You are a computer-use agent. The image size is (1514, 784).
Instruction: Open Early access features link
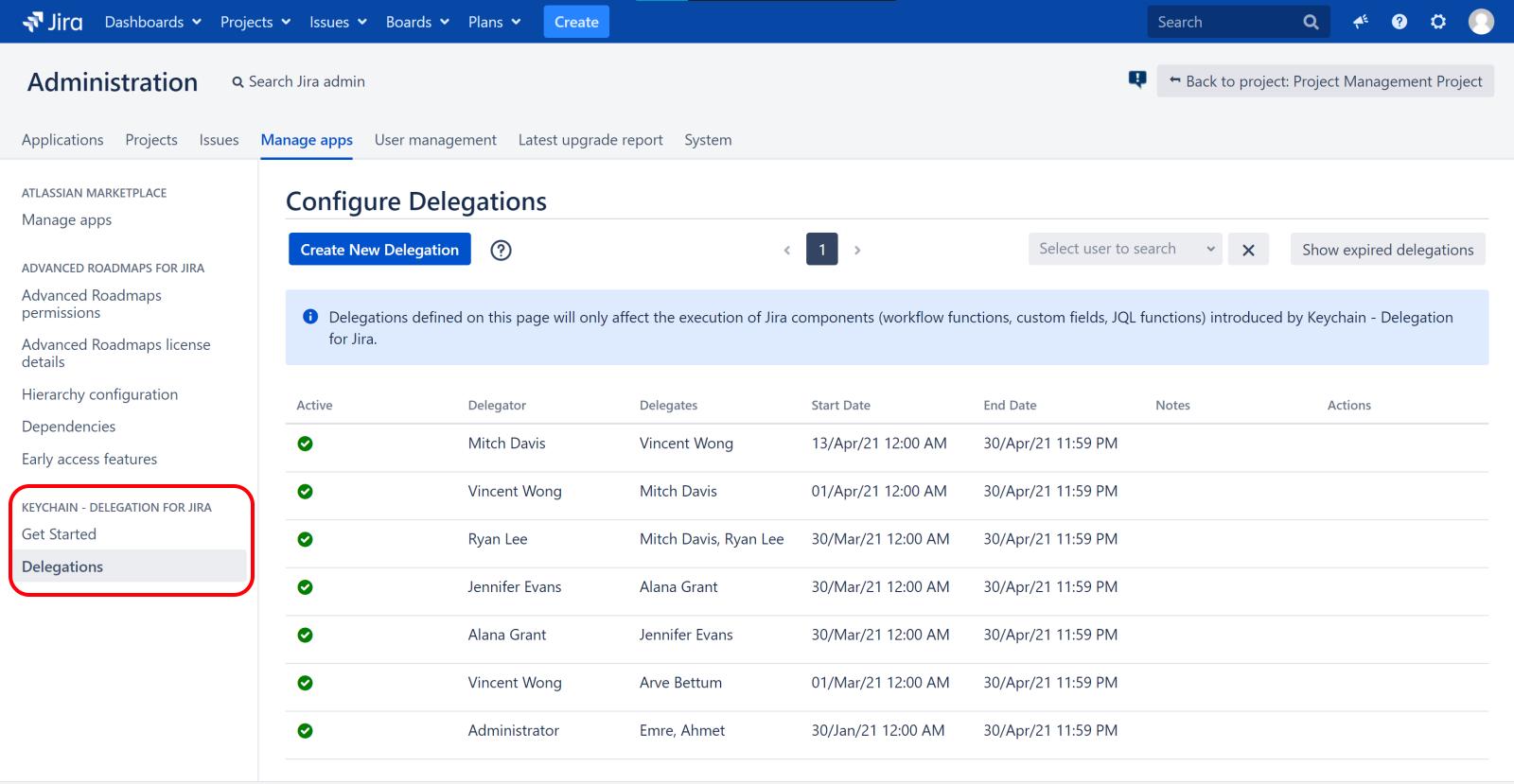tap(89, 459)
